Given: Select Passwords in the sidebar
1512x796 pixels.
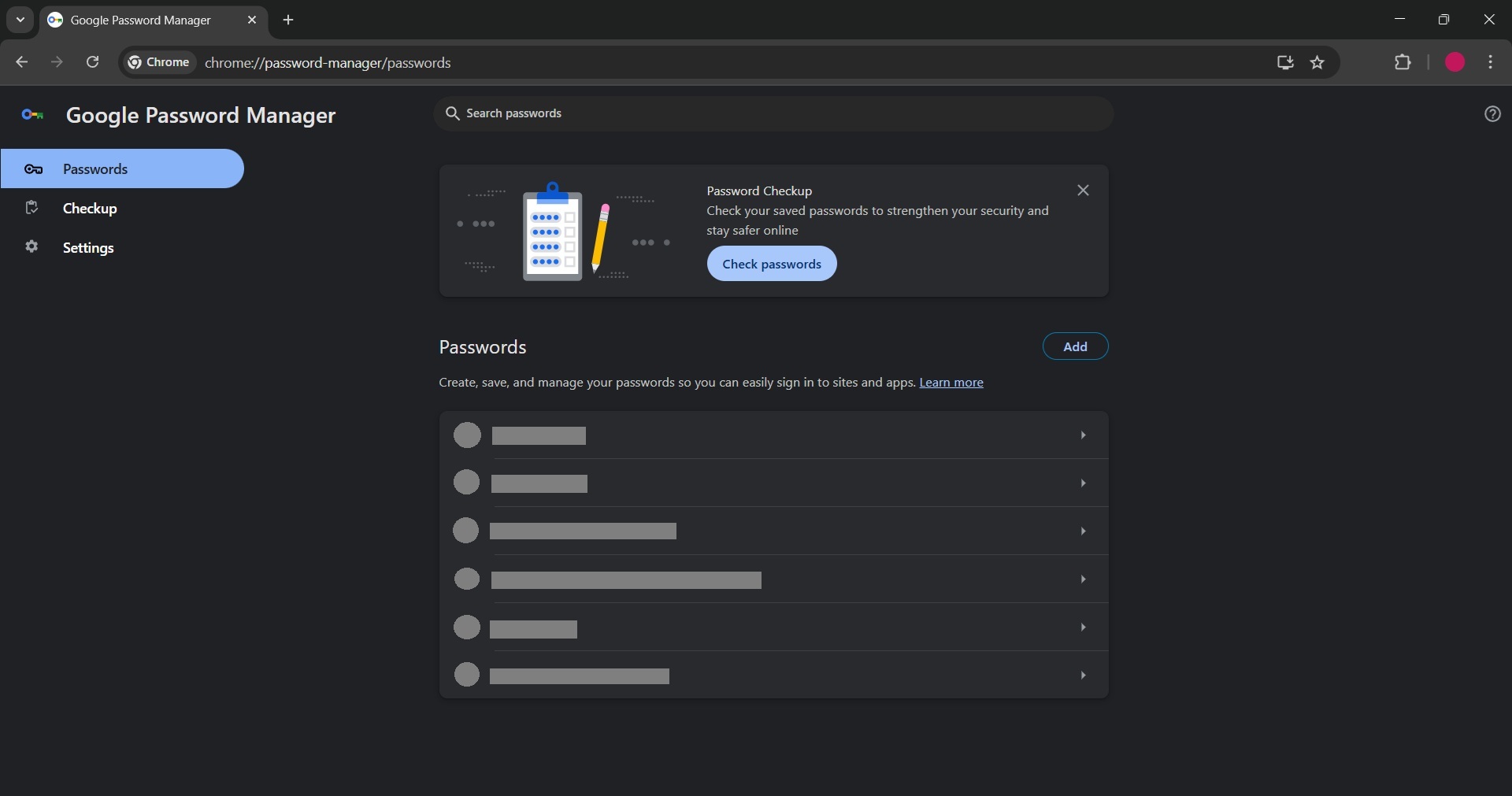Looking at the screenshot, I should [122, 168].
